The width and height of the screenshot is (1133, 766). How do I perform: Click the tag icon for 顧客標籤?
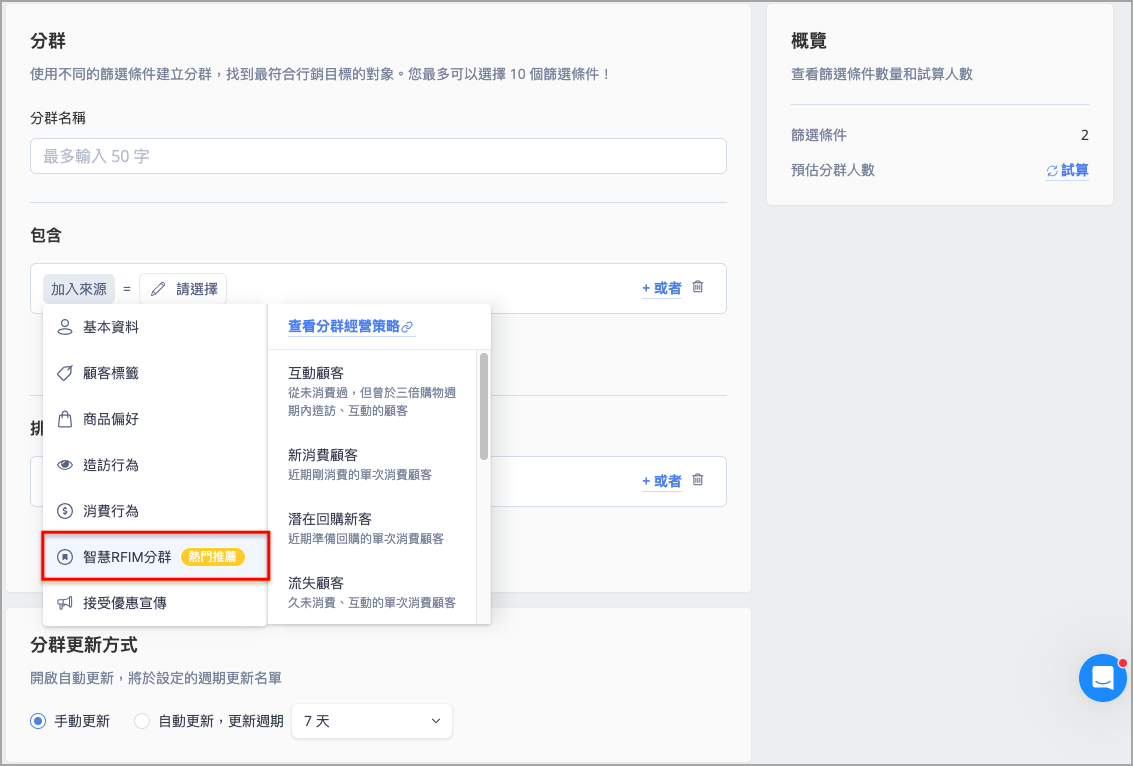(65, 373)
